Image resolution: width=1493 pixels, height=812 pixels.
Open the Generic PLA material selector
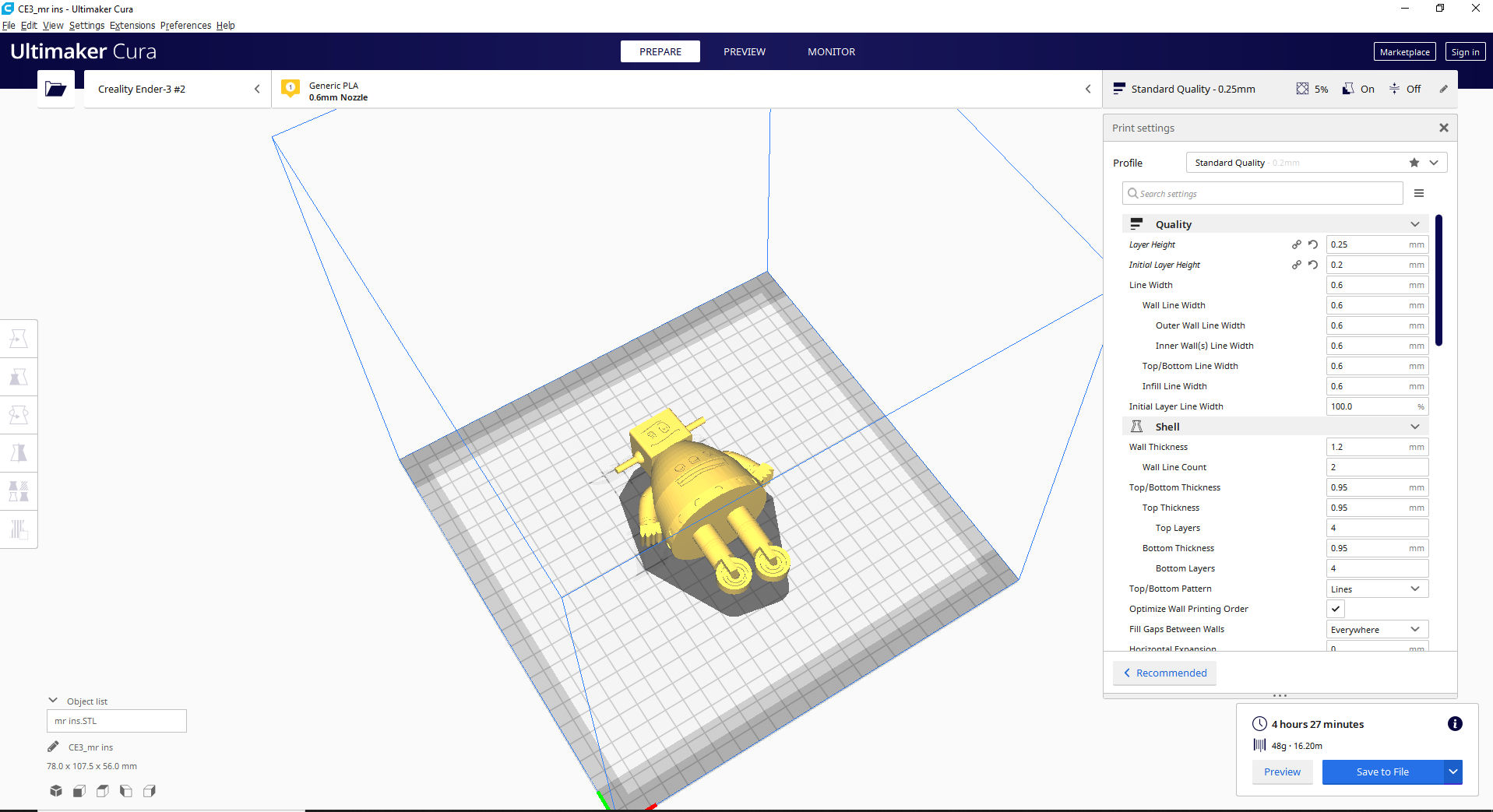coord(687,89)
